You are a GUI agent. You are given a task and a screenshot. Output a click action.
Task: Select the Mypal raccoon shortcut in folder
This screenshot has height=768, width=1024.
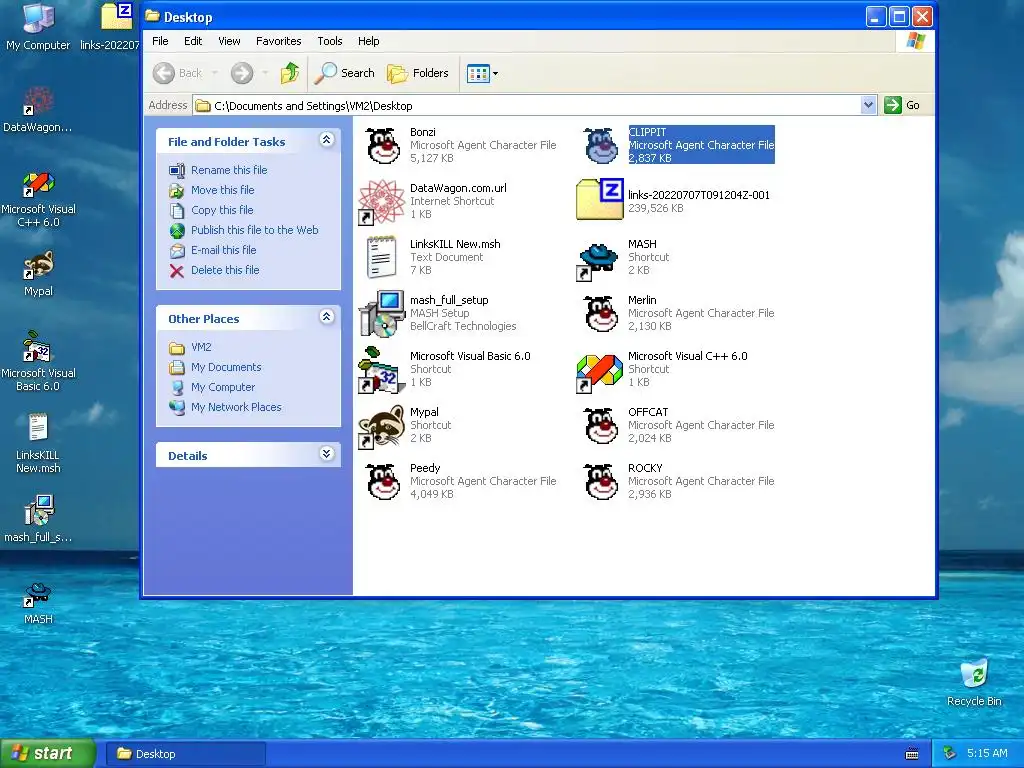coord(383,426)
